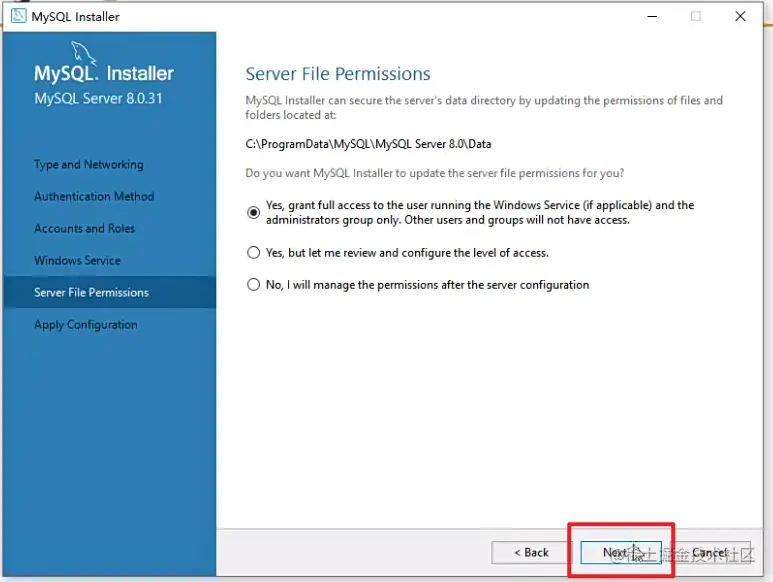Viewport: 773px width, 582px height.
Task: Select 'No, I will manage permissions' option
Action: point(253,285)
